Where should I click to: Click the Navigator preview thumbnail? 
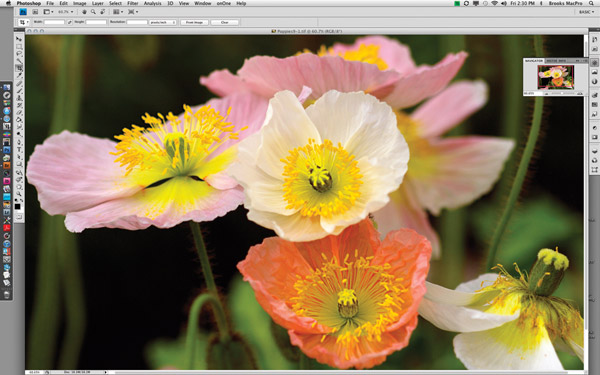point(556,77)
